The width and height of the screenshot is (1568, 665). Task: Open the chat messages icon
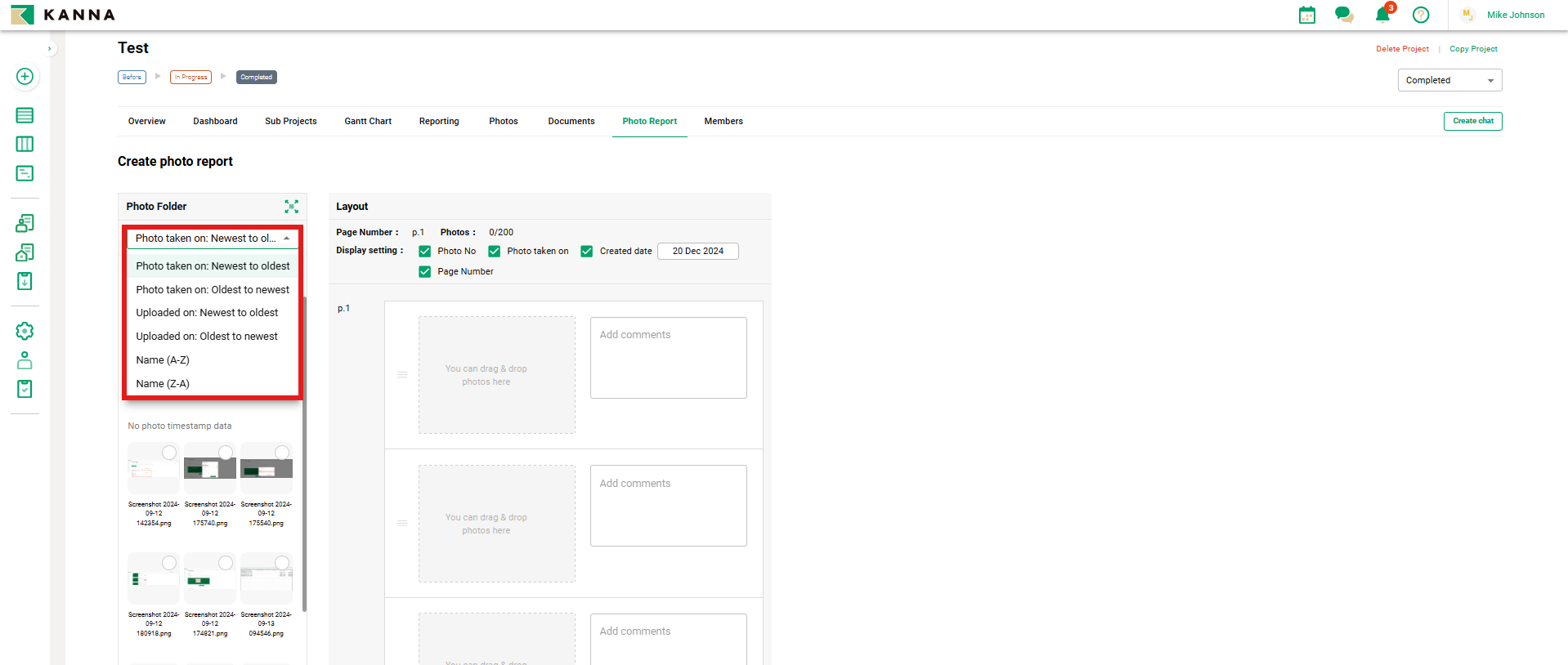click(1343, 15)
